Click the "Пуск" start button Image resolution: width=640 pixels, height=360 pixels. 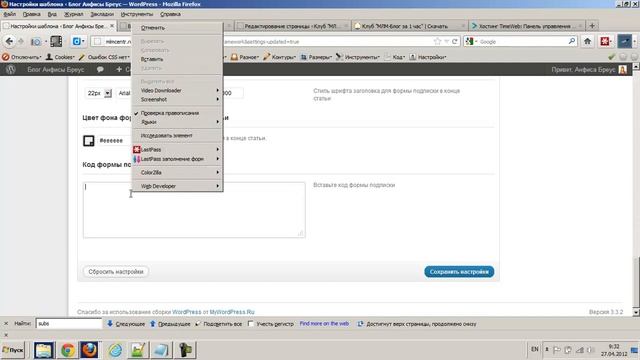tap(13, 350)
